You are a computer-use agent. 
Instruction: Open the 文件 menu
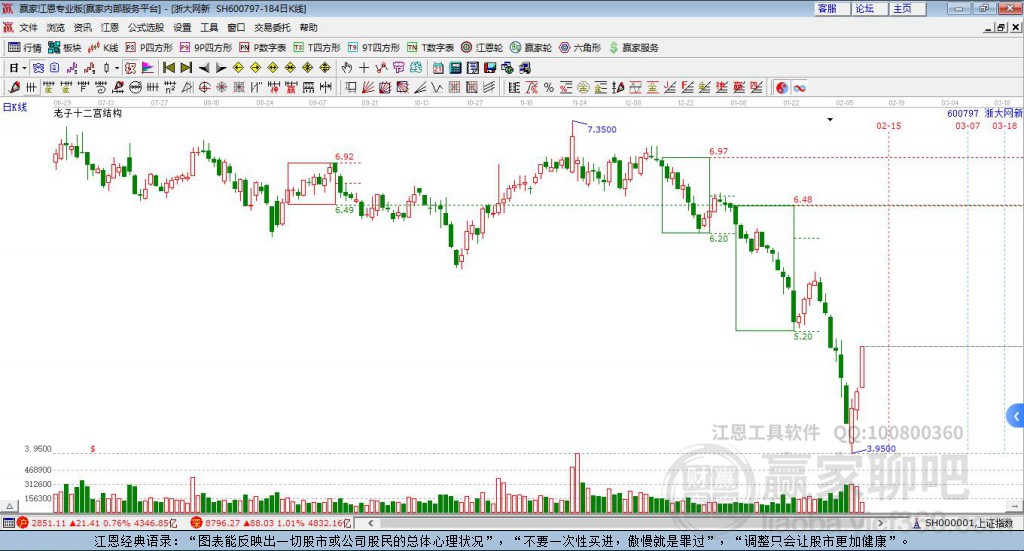point(29,27)
